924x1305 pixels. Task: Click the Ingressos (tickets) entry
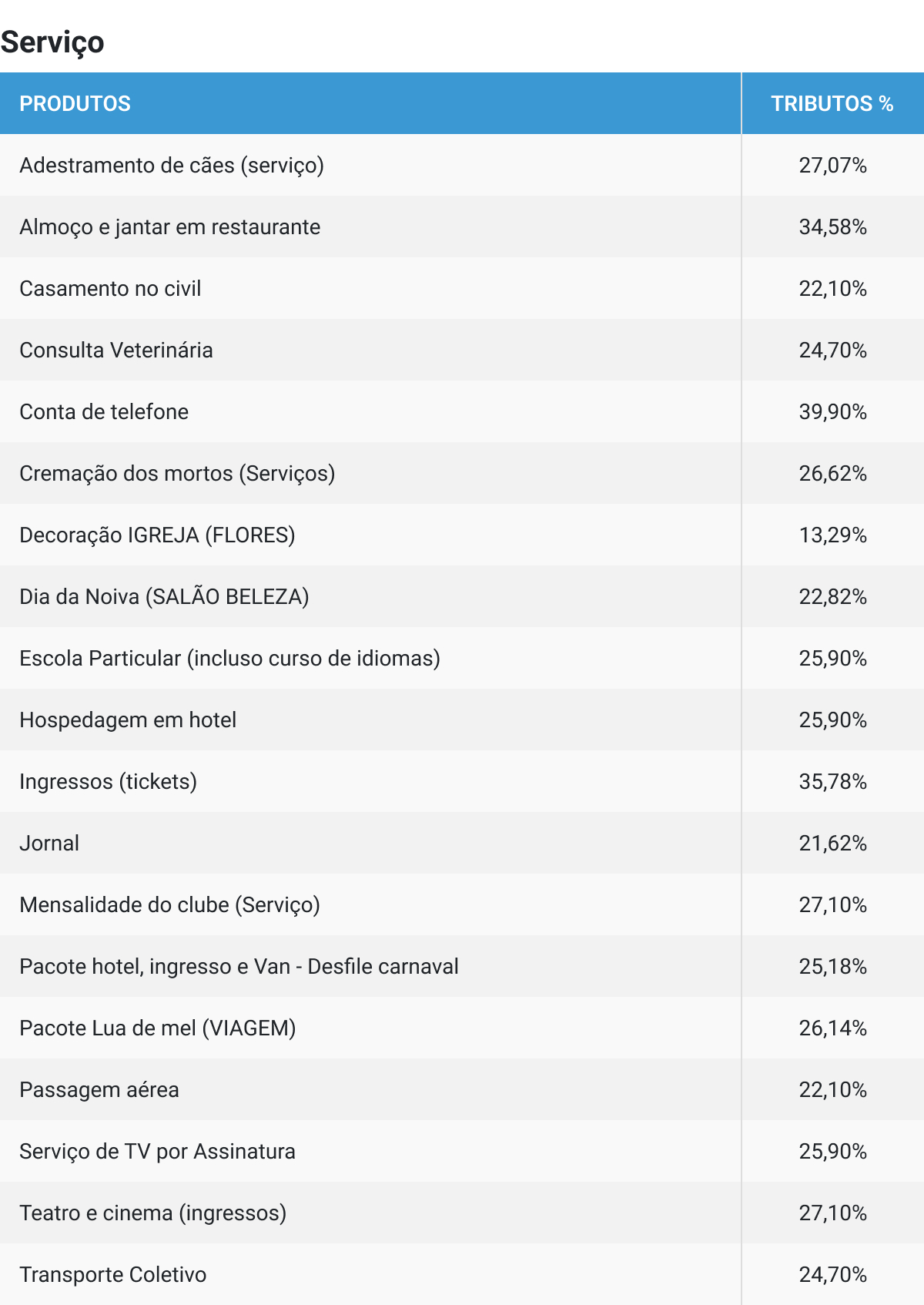(x=108, y=782)
